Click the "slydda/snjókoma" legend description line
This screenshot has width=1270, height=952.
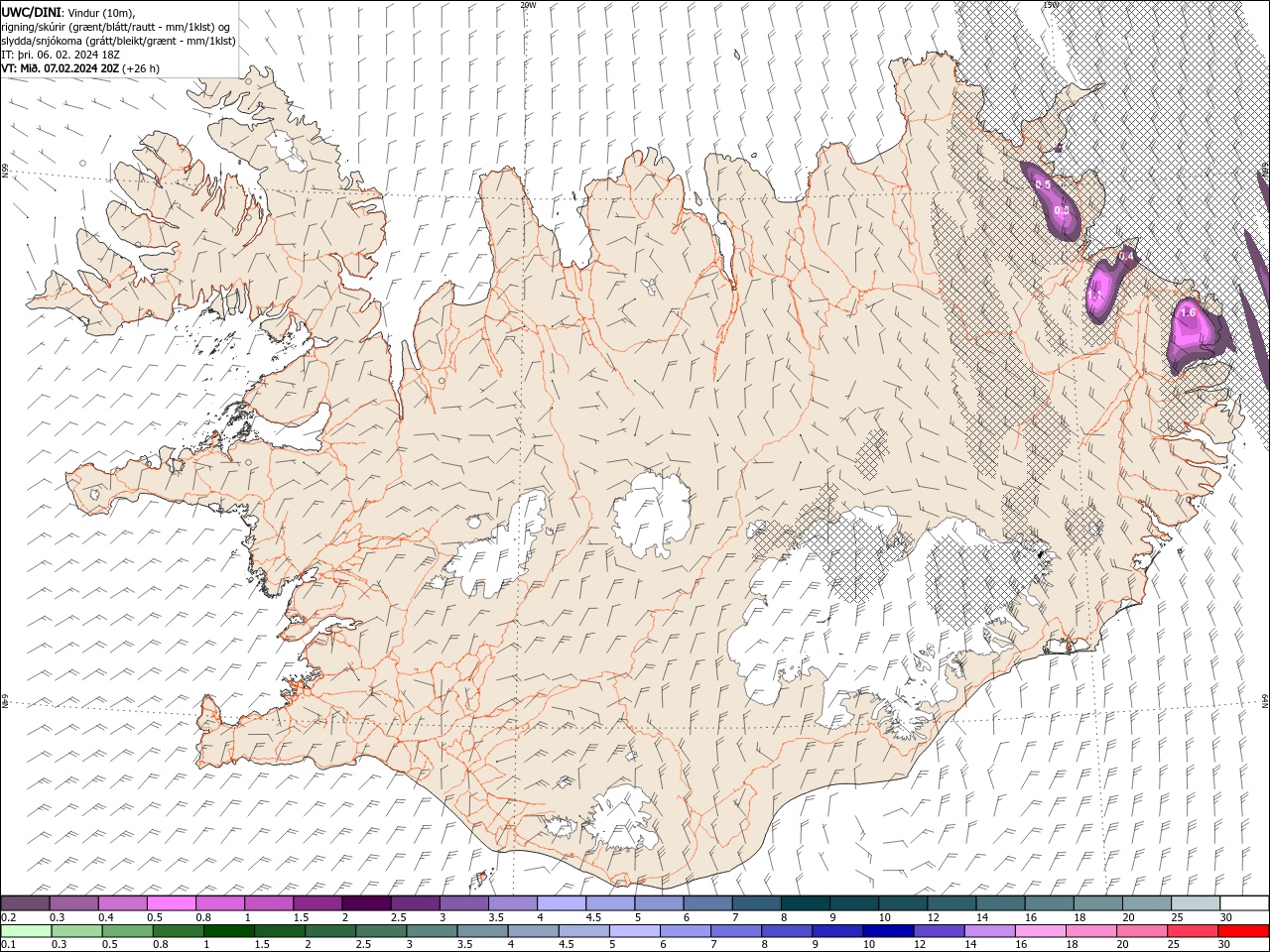[118, 41]
